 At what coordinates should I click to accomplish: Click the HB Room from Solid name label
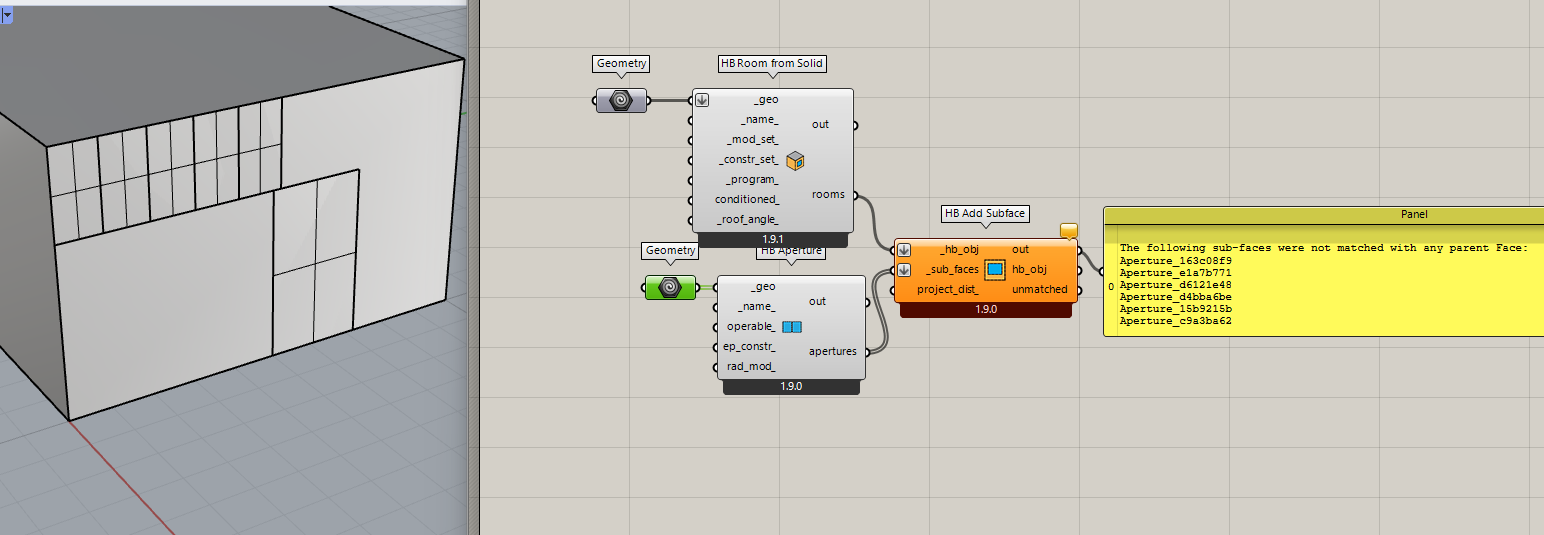[x=772, y=64]
